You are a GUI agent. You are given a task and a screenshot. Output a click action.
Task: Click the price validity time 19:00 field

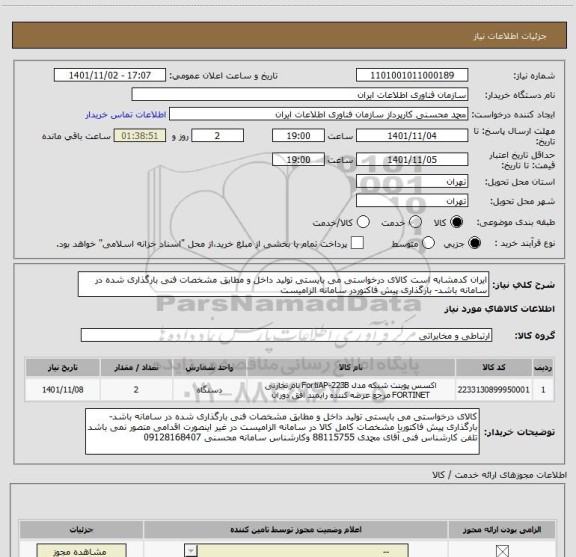coord(298,160)
